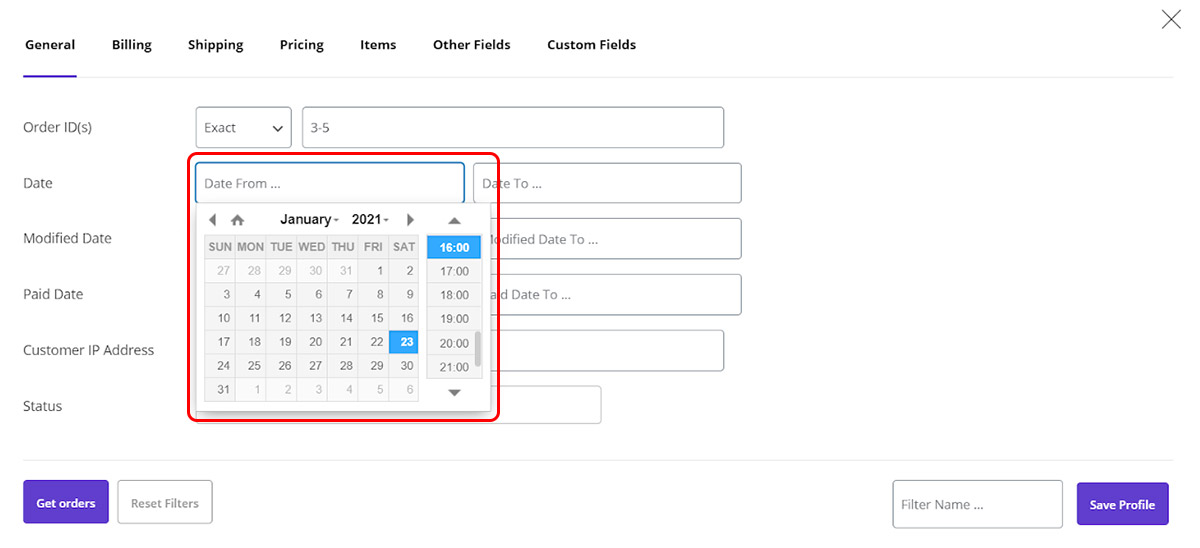Focus the Filter Name text field
The height and width of the screenshot is (548, 1200).
976,504
